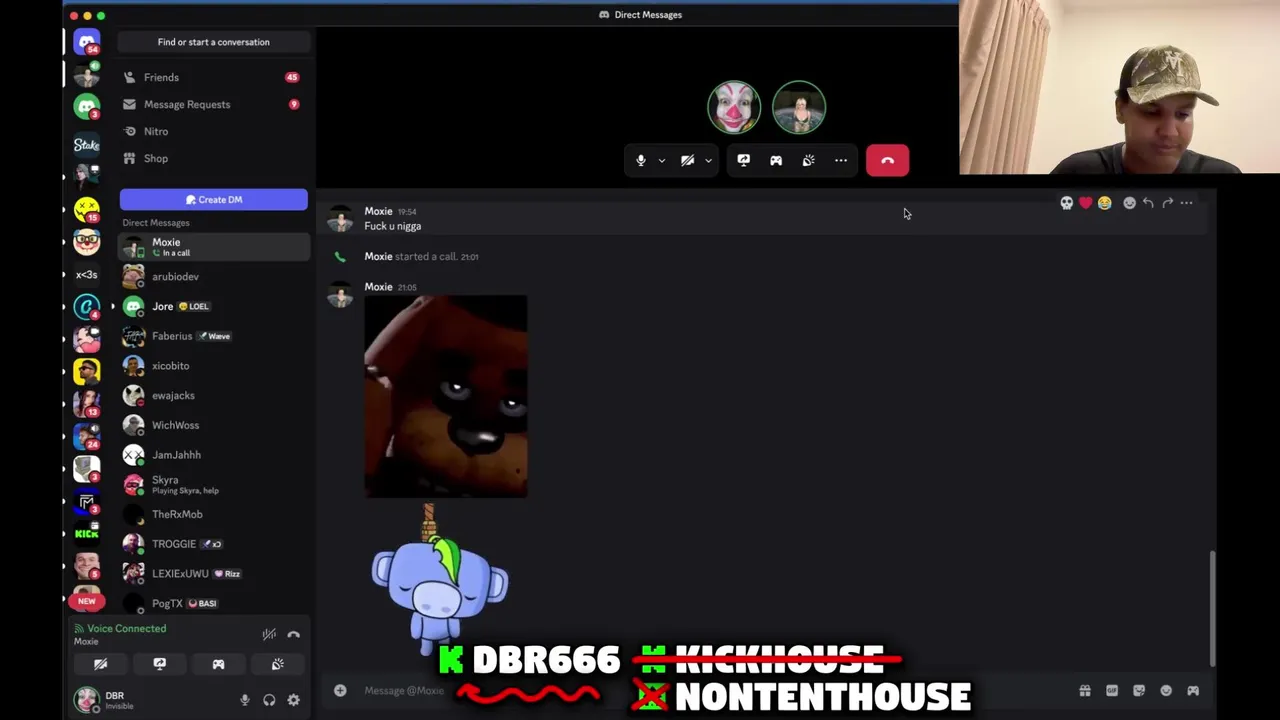The image size is (1280, 720).
Task: Click the Voice Connected status text
Action: 126,628
